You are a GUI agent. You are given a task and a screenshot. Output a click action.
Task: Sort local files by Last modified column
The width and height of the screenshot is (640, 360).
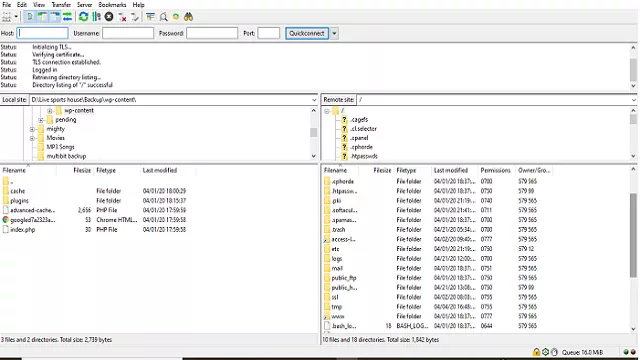(x=160, y=170)
